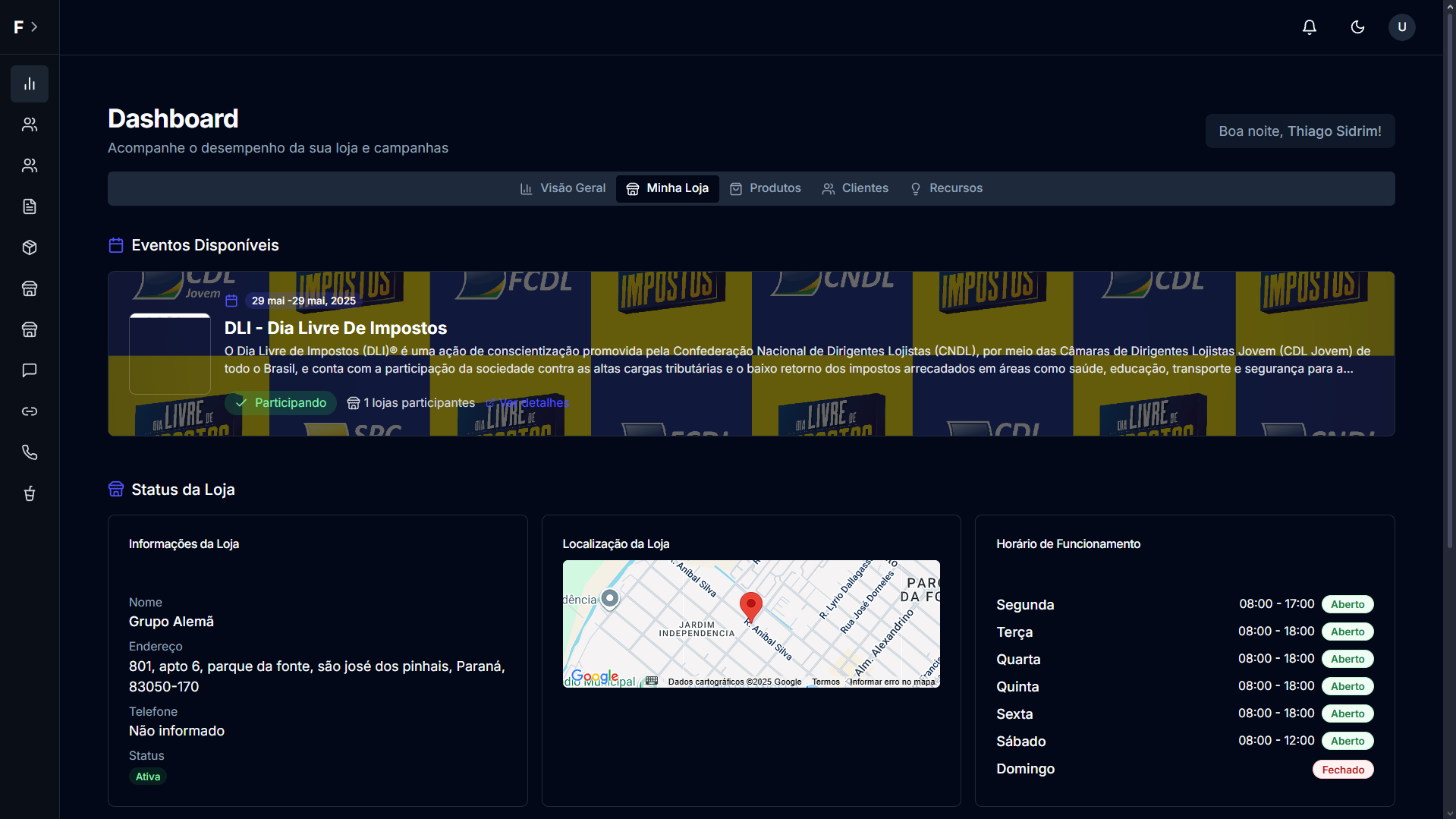Open the chat message sidebar icon

30,370
